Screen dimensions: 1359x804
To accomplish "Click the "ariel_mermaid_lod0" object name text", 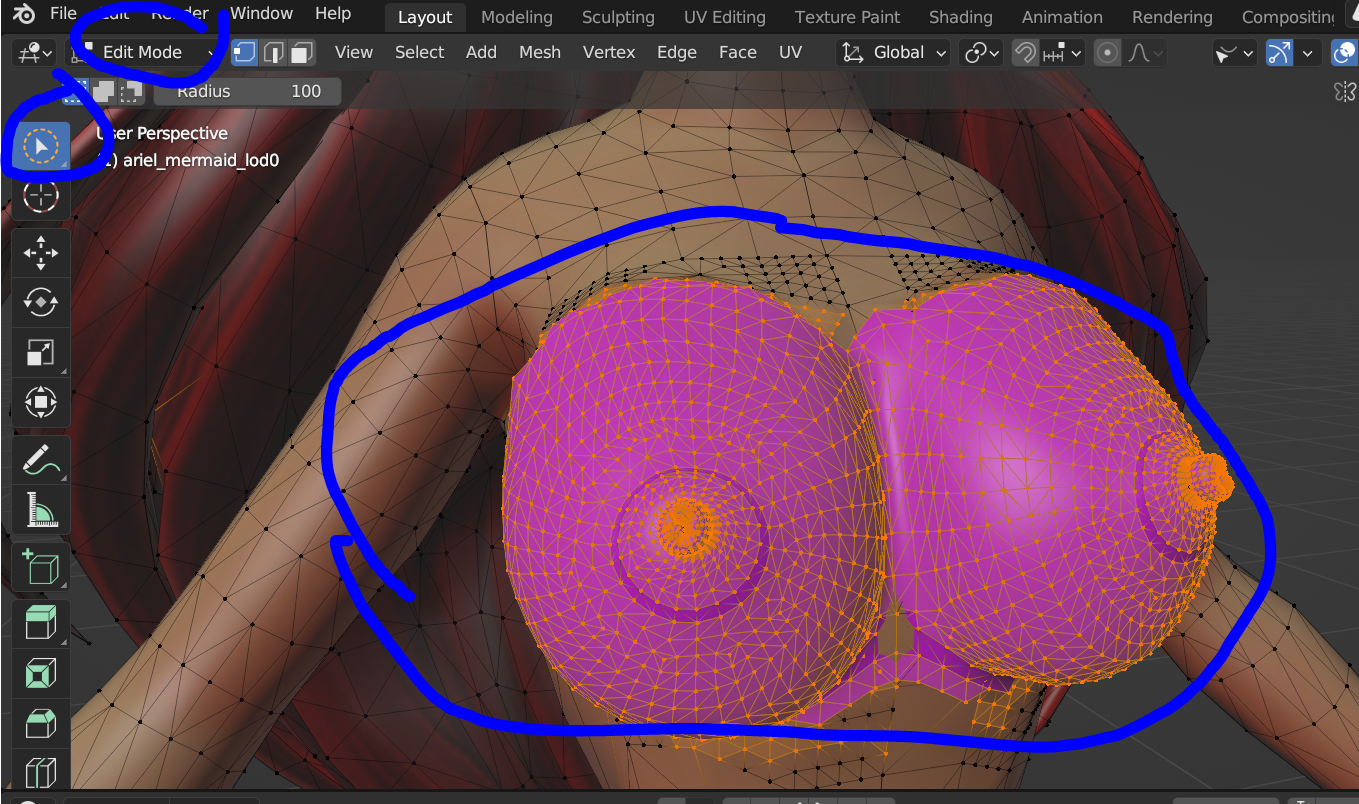I will coord(200,160).
